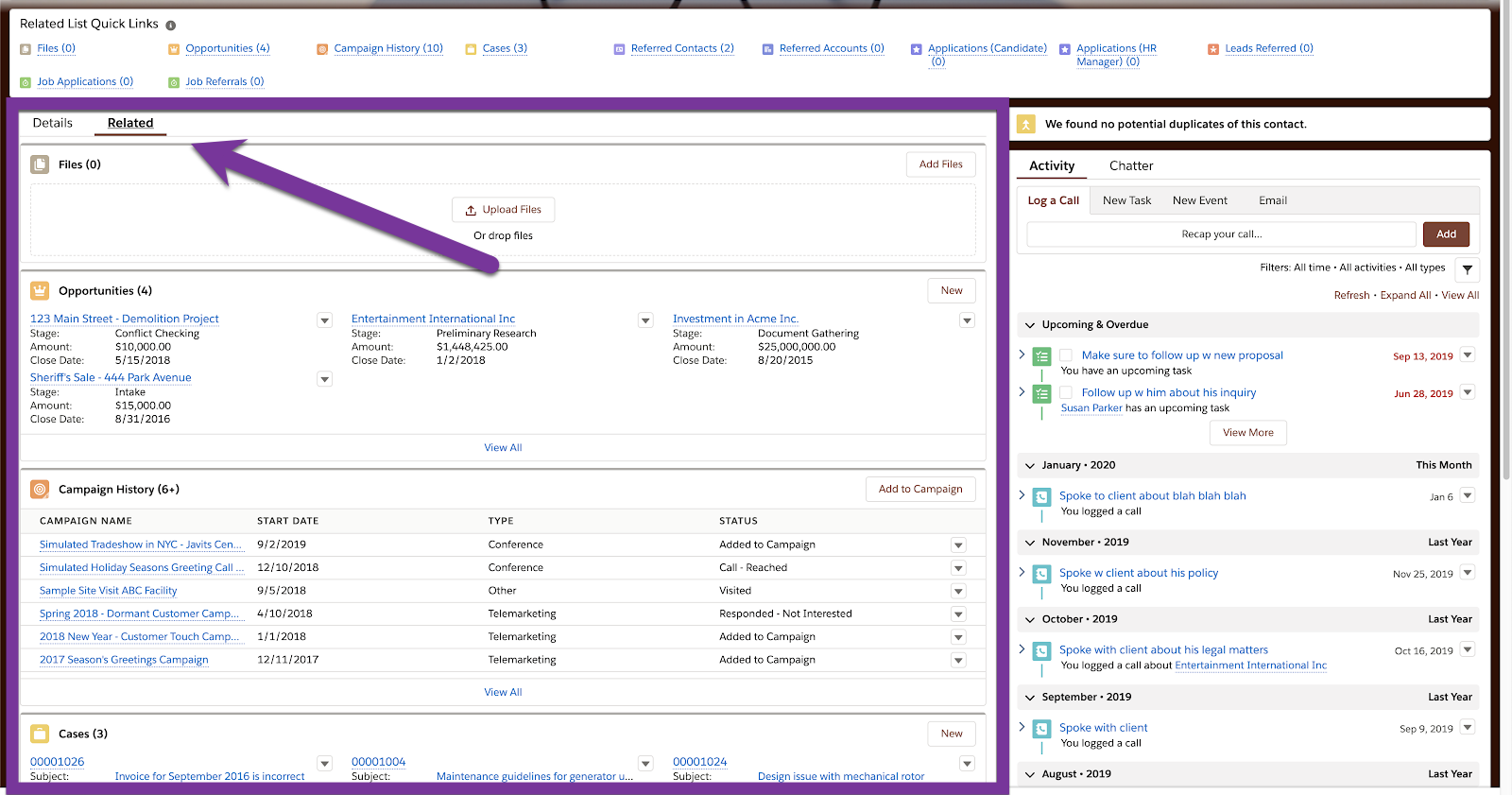
Task: Click the View More button
Action: [1248, 433]
